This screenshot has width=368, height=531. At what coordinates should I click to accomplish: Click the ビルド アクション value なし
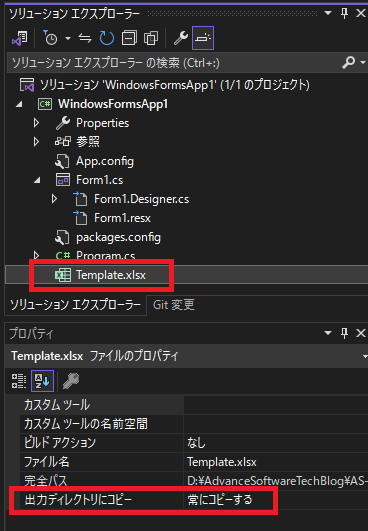196,443
